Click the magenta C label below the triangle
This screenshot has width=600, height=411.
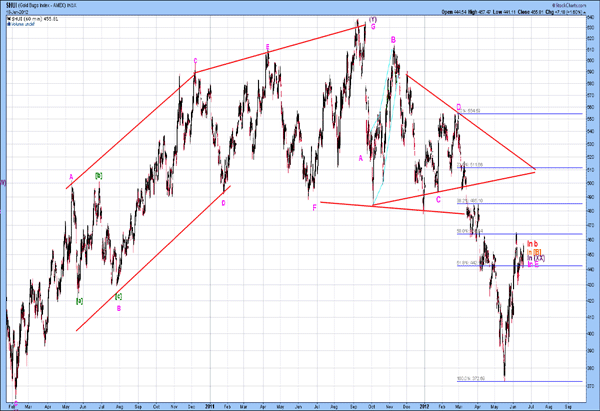438,200
